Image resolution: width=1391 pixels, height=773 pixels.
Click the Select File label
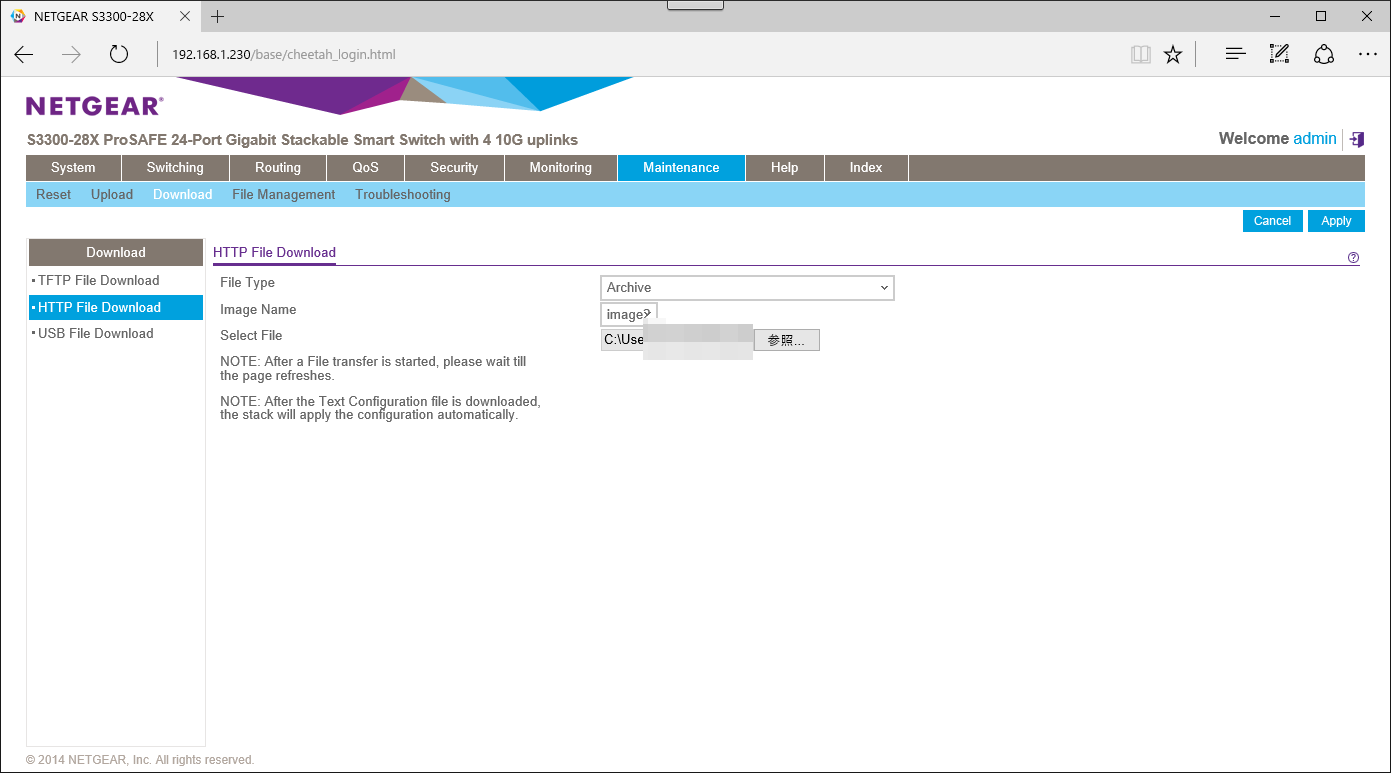pos(251,336)
